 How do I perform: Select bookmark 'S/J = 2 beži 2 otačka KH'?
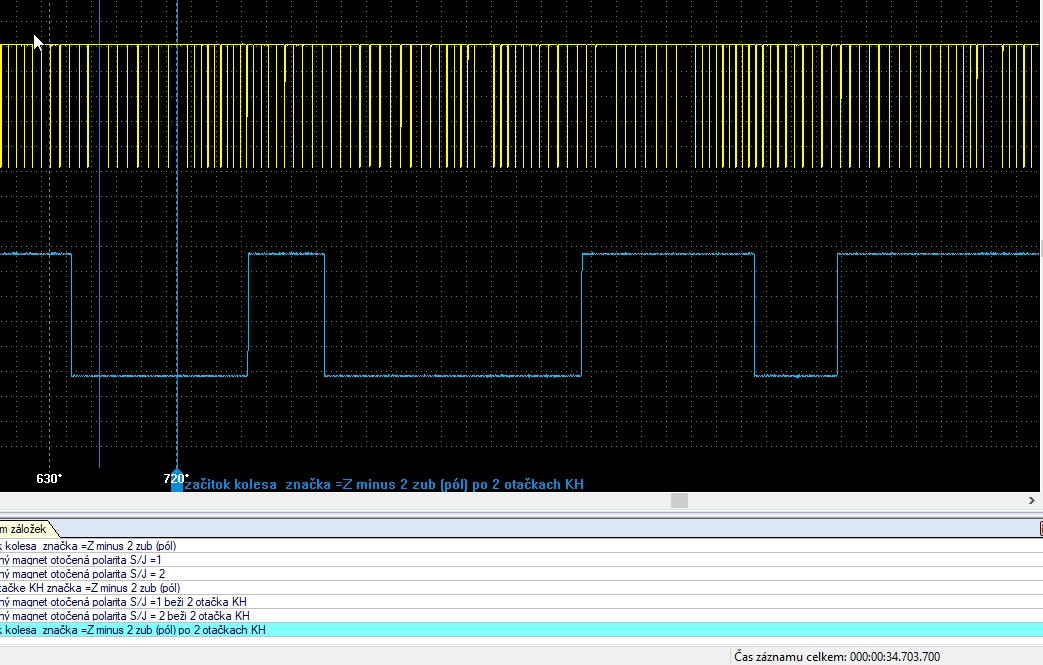click(522, 616)
